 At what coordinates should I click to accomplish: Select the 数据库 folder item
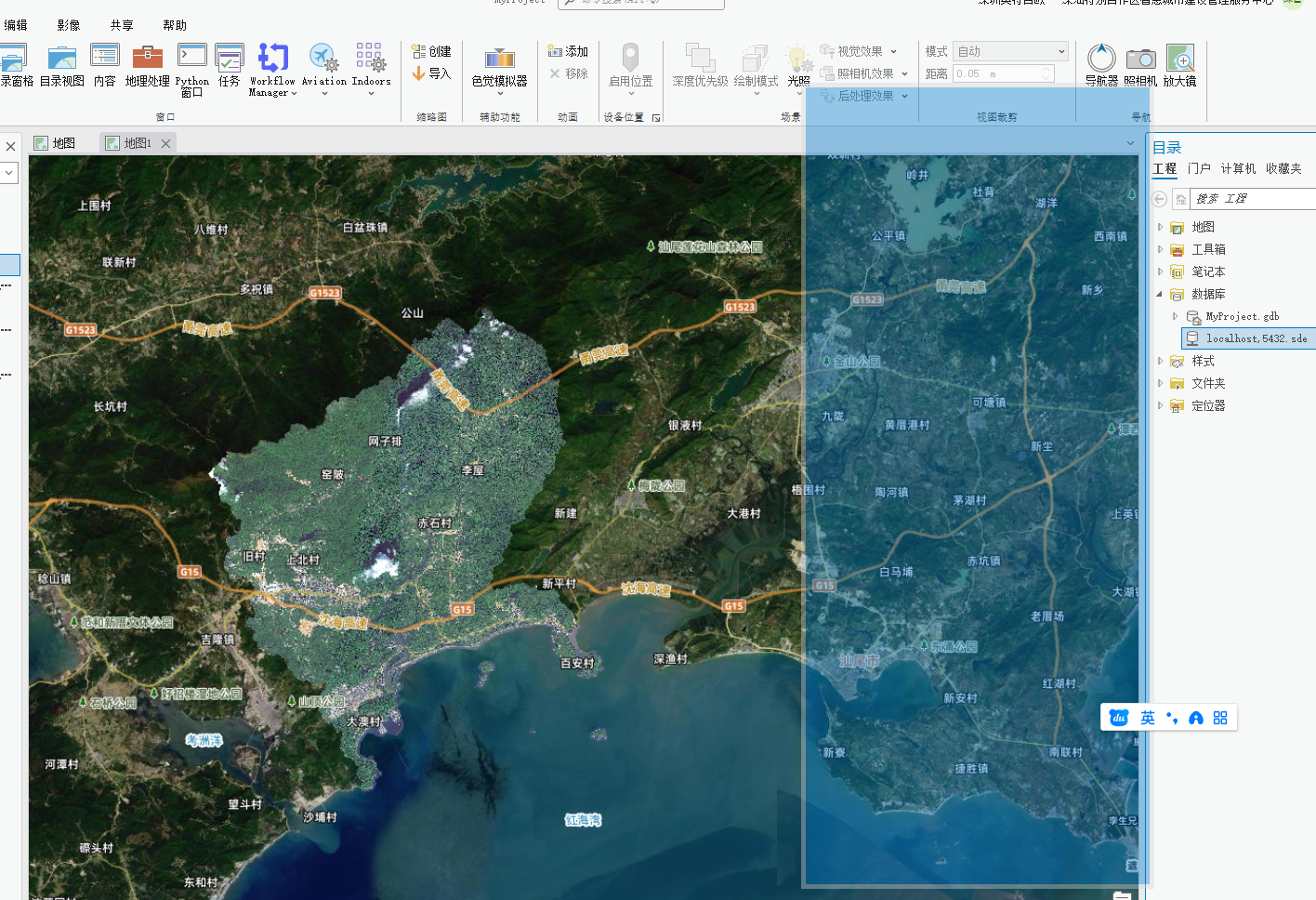tap(1208, 294)
